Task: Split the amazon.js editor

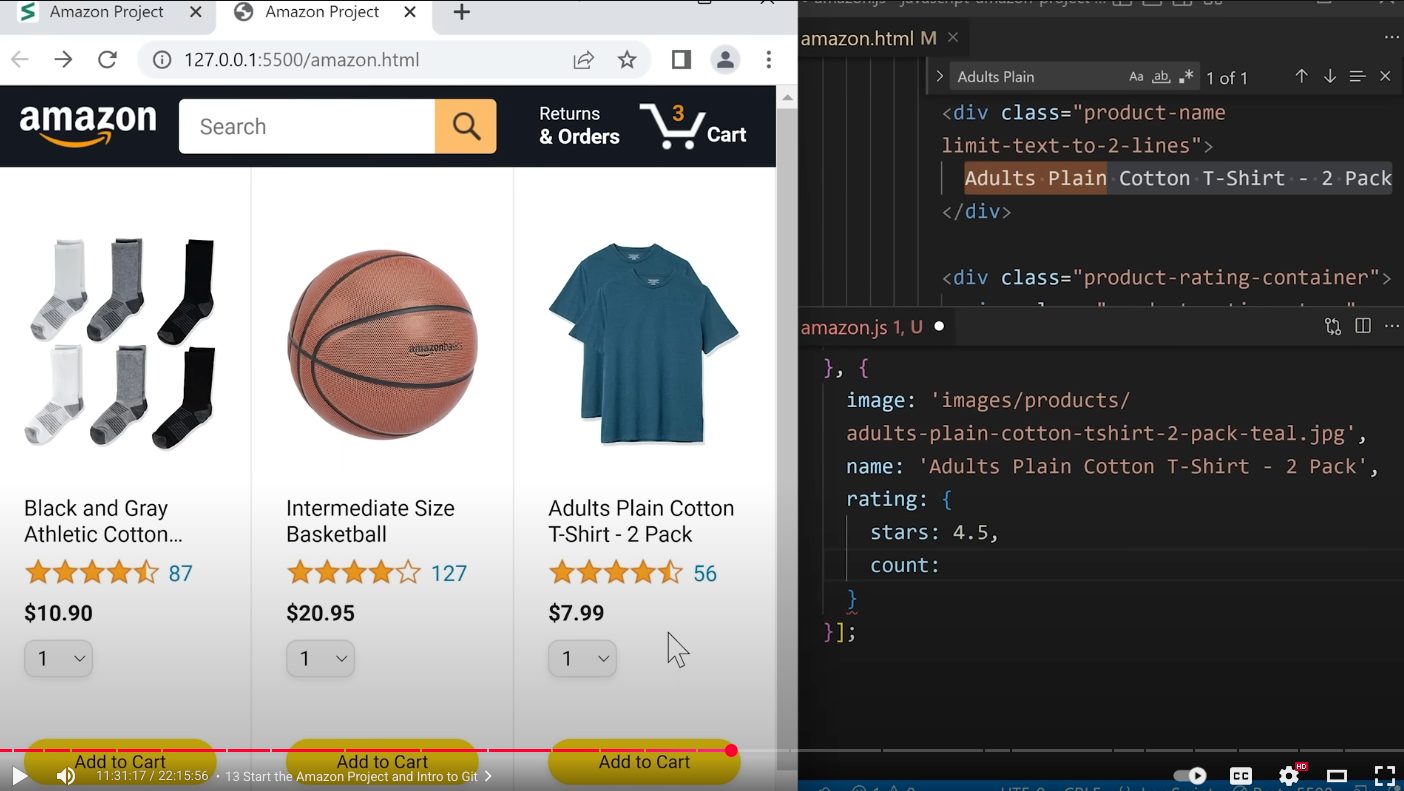Action: click(x=1362, y=326)
